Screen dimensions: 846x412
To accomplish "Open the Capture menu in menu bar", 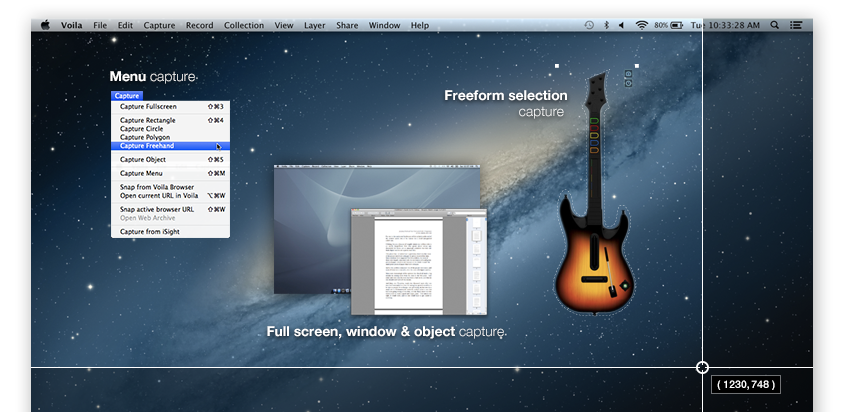I will pos(159,25).
